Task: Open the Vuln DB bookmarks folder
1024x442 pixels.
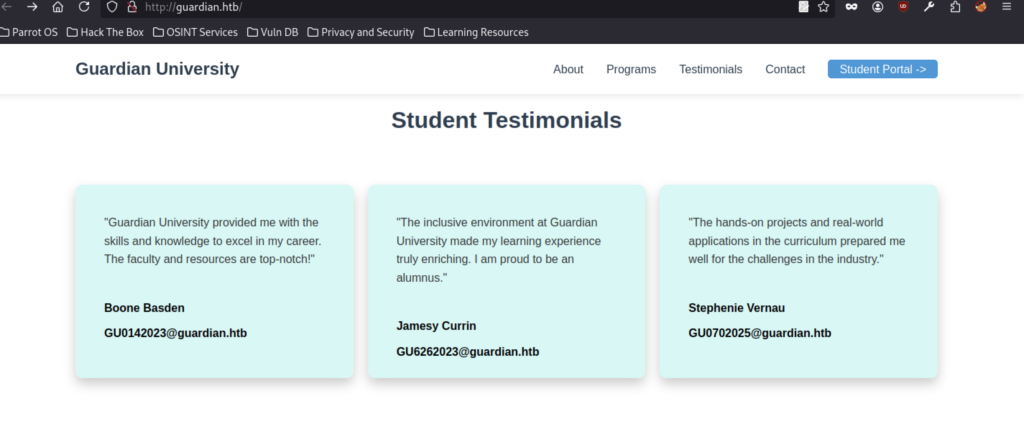Action: tap(272, 32)
